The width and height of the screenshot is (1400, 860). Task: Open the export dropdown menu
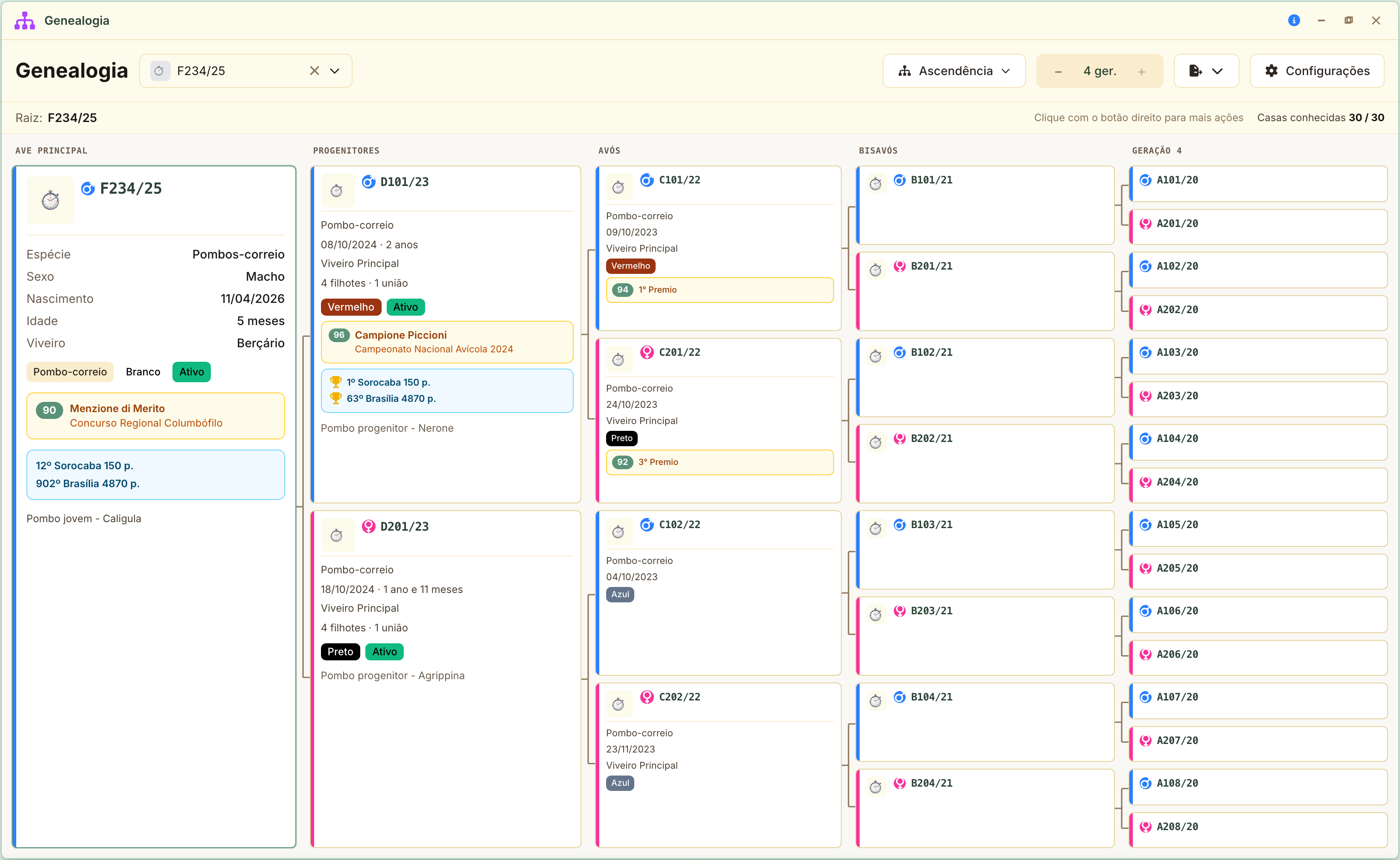click(x=1206, y=70)
